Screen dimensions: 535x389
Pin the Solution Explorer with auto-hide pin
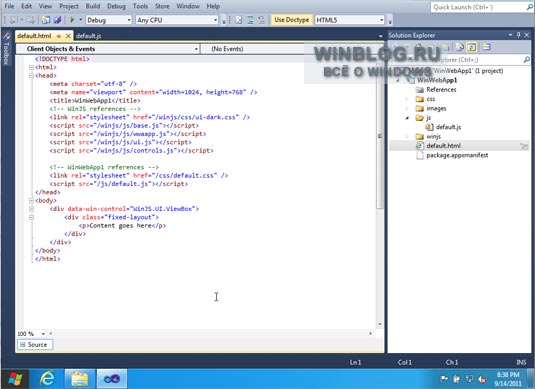(519, 35)
